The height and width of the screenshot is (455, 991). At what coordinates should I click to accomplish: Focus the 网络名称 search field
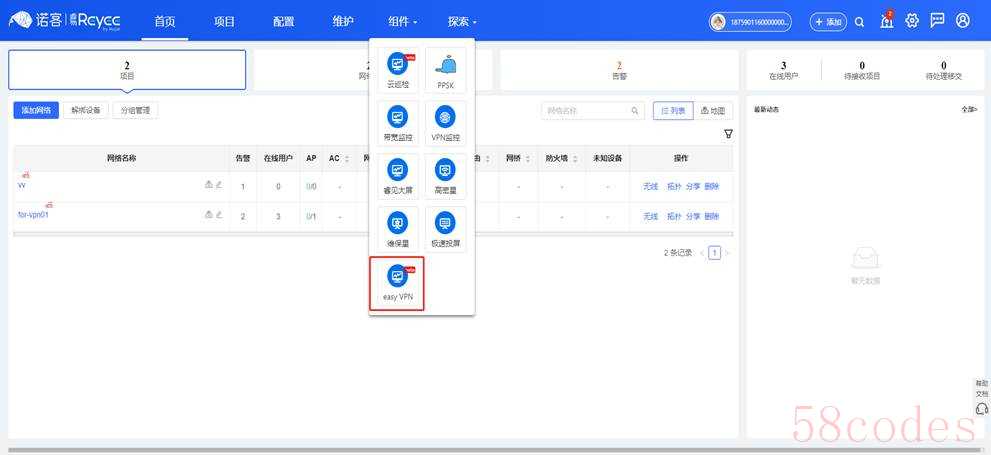click(593, 111)
